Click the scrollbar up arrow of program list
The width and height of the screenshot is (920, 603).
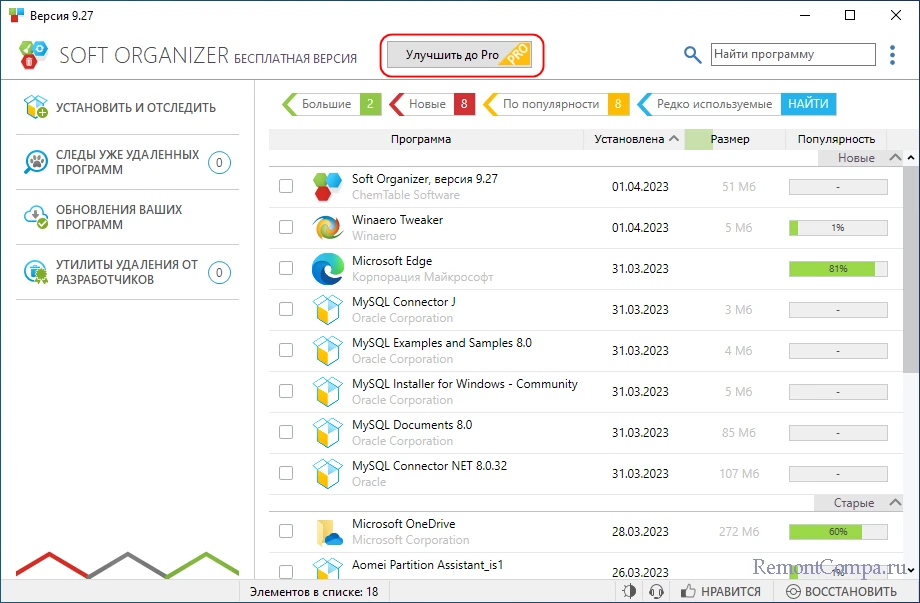(x=911, y=158)
